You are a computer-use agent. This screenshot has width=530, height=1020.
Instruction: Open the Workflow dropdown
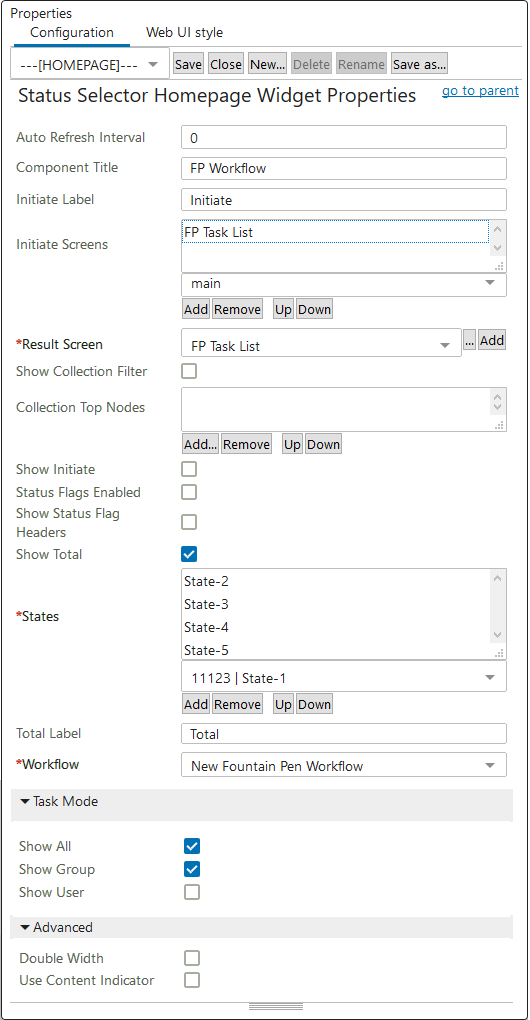coord(343,766)
